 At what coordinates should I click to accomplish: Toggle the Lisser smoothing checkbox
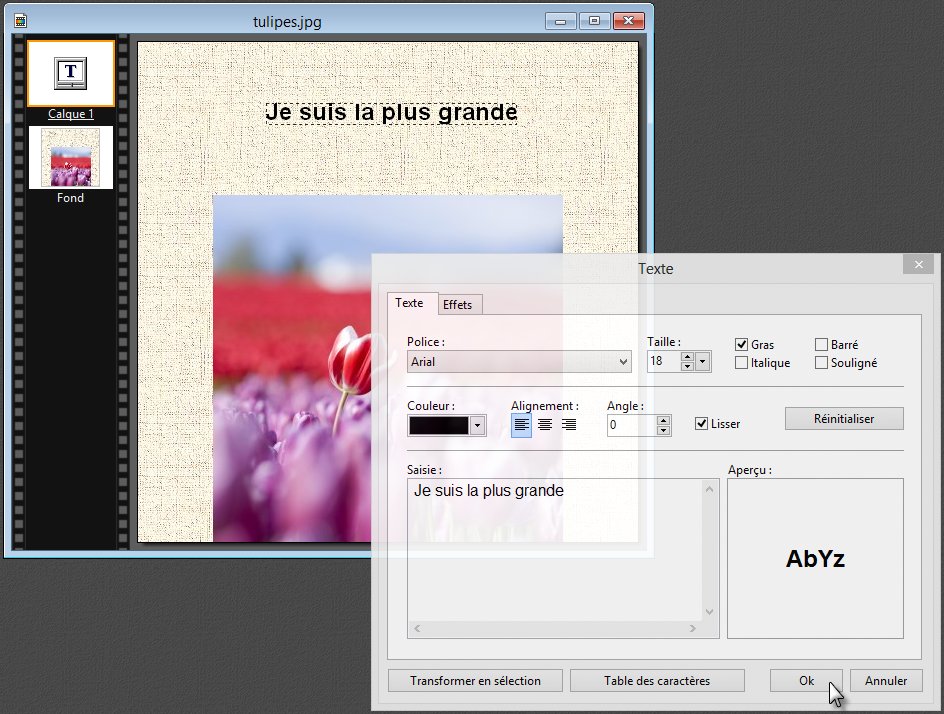click(702, 424)
